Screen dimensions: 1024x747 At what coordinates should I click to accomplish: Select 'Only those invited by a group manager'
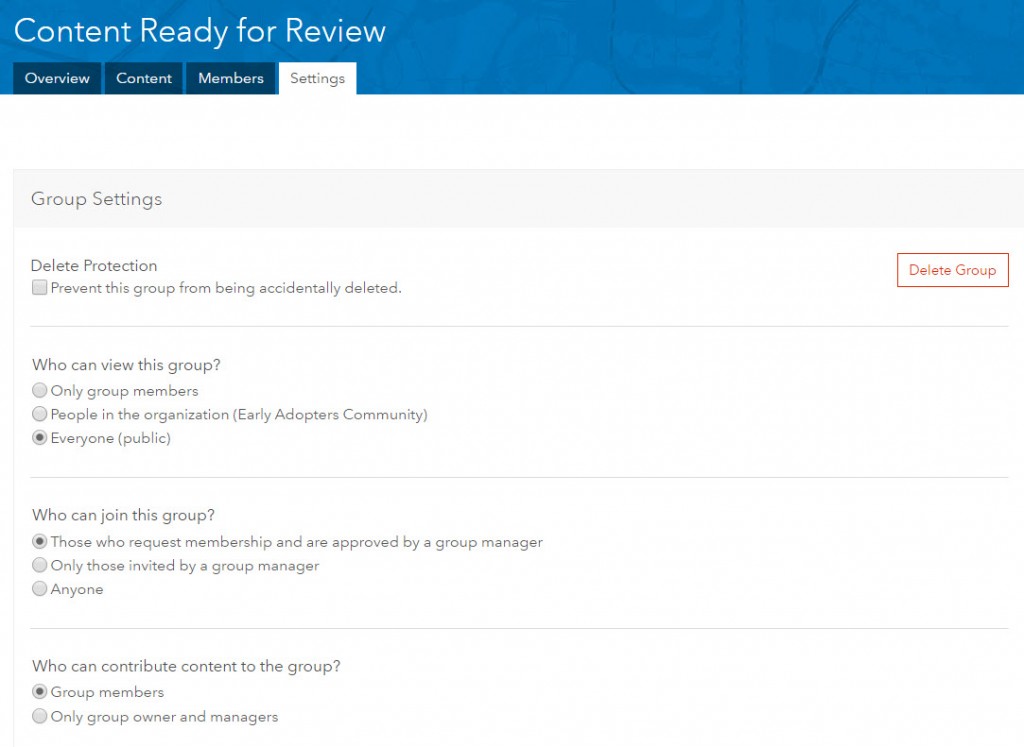[x=39, y=565]
